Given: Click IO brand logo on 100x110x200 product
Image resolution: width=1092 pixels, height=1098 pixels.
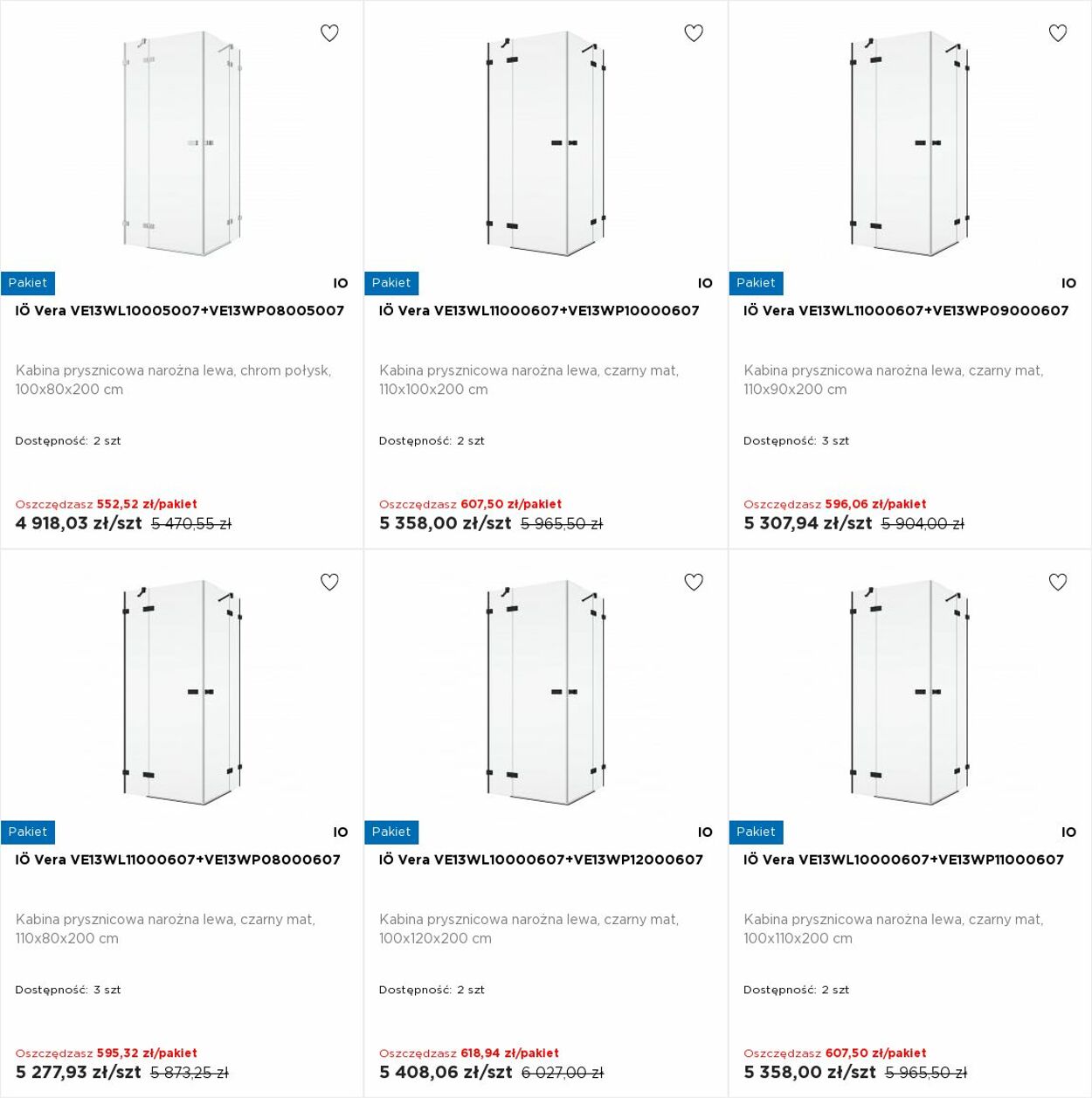Looking at the screenshot, I should (1069, 832).
